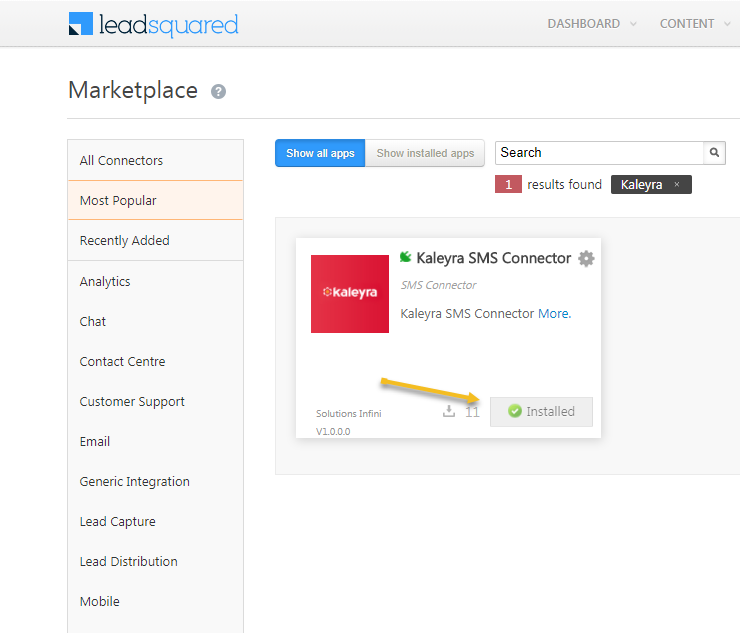Click the Kaleyra search tag label
Viewport: 740px width, 633px height.
641,185
